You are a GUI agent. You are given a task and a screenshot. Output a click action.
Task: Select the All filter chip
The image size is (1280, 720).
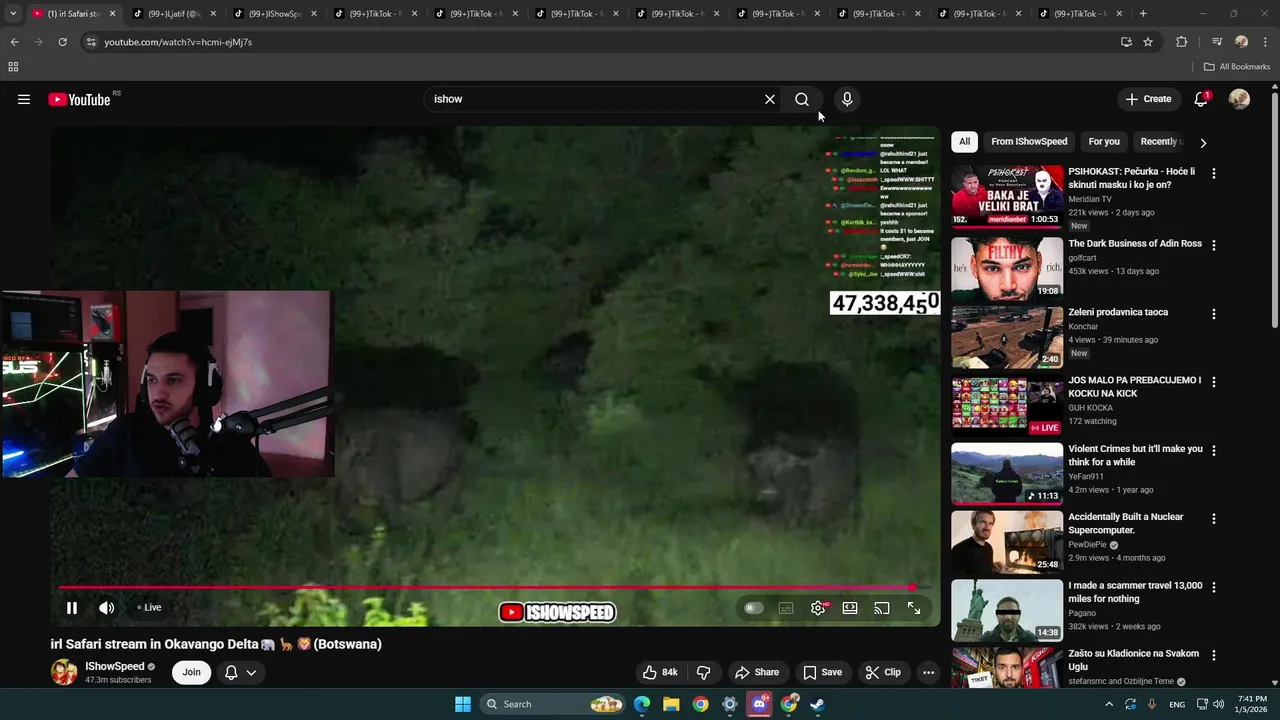pos(964,141)
